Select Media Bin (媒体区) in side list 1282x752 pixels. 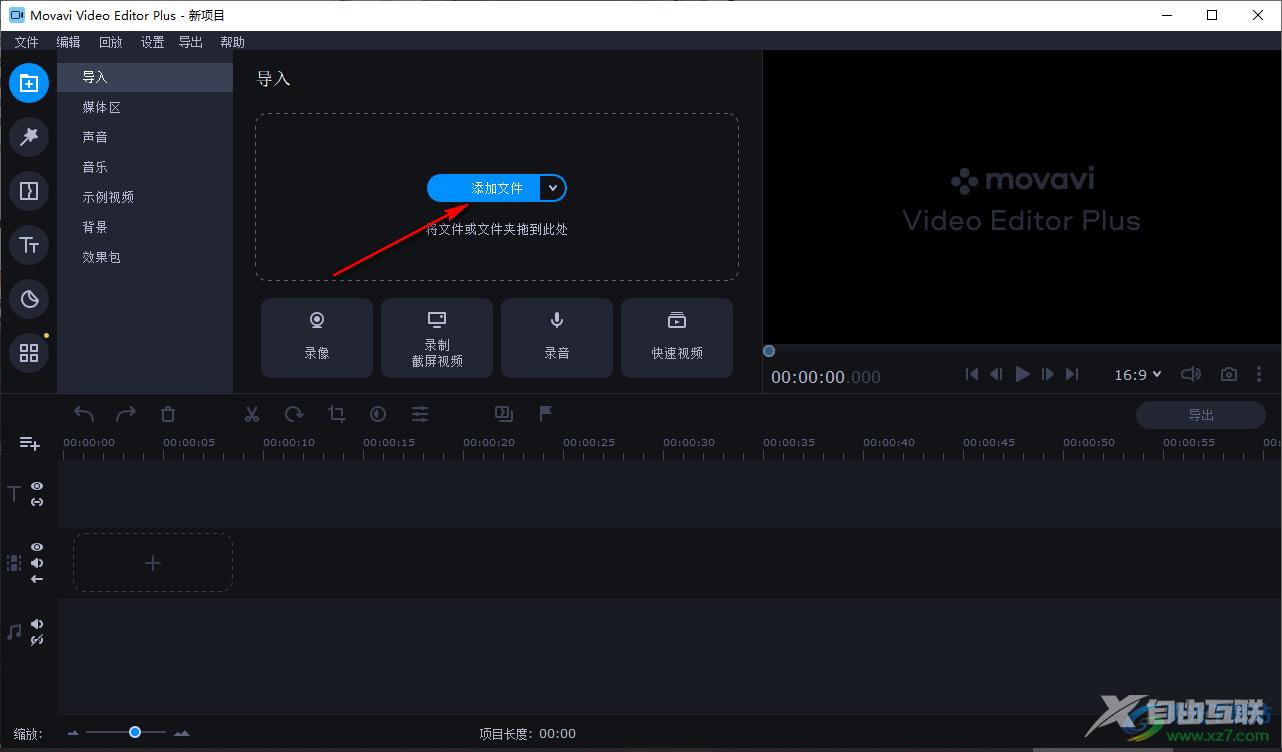coord(145,107)
